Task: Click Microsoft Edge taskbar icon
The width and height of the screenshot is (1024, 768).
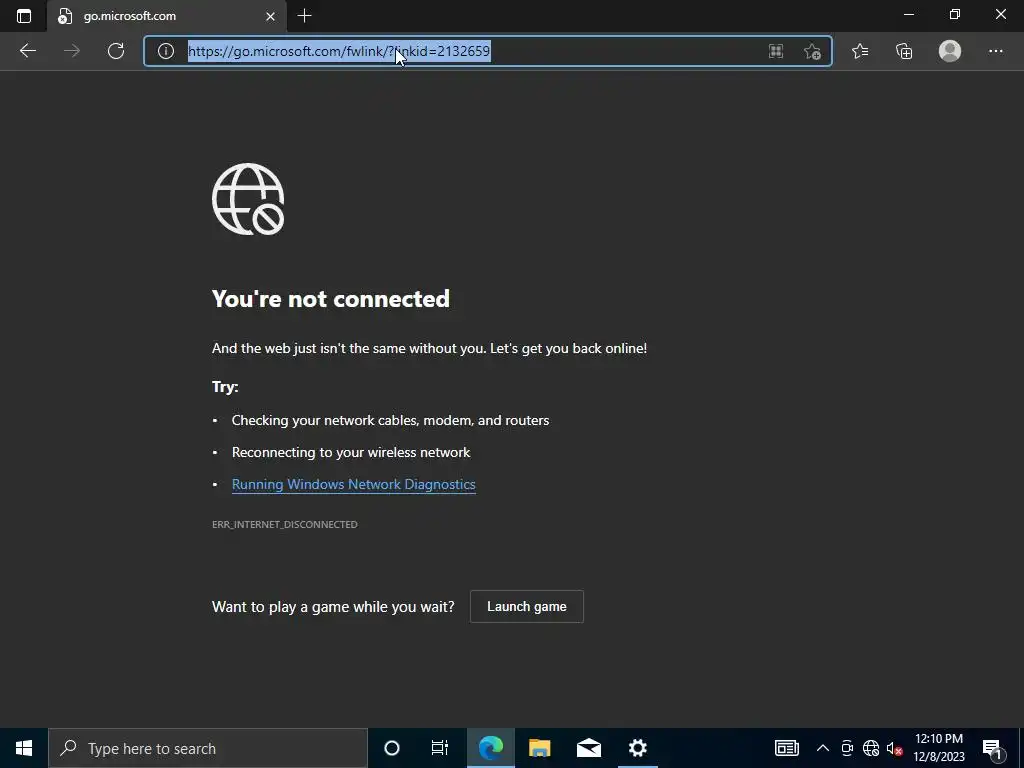Action: [491, 748]
